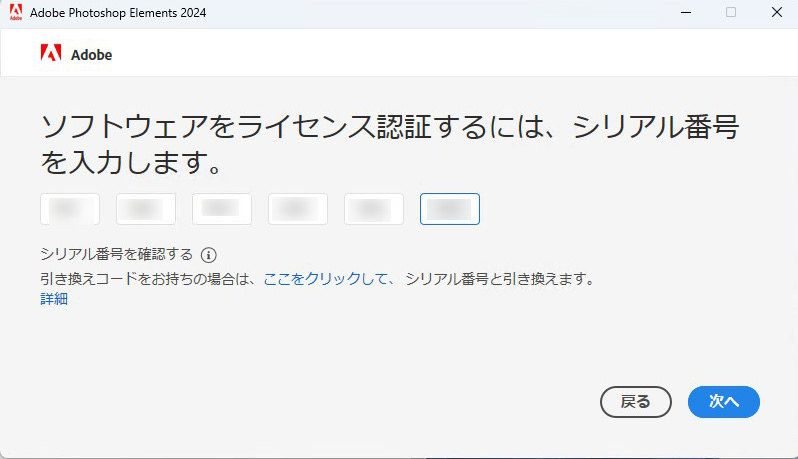Minimize the Photoshop Elements installer window
798x459 pixels.
pos(686,12)
